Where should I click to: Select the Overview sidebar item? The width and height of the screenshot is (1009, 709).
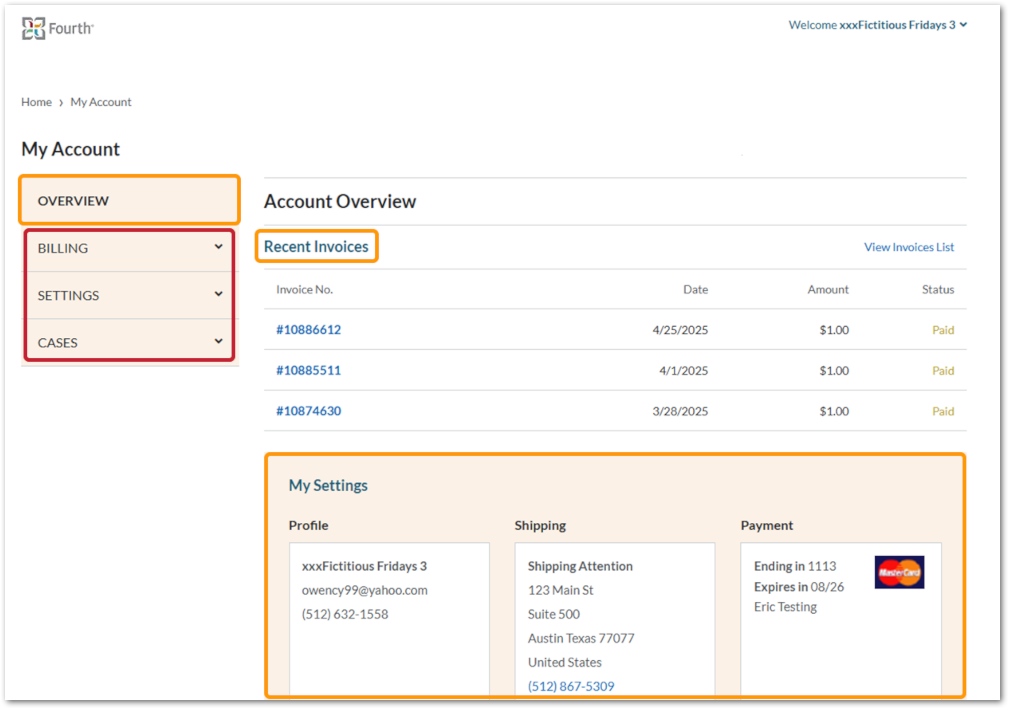tap(73, 201)
